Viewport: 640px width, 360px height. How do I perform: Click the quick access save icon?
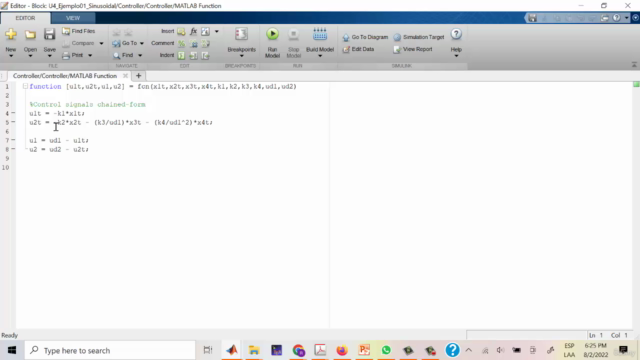tap(532, 18)
